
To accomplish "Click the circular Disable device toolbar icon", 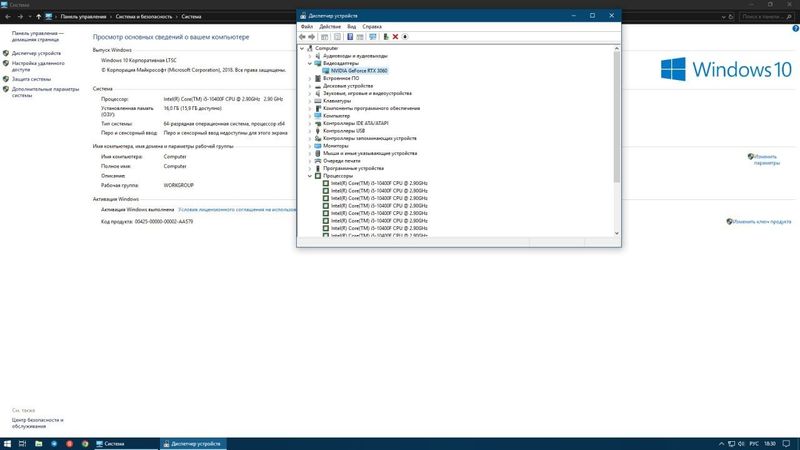I will pos(405,37).
